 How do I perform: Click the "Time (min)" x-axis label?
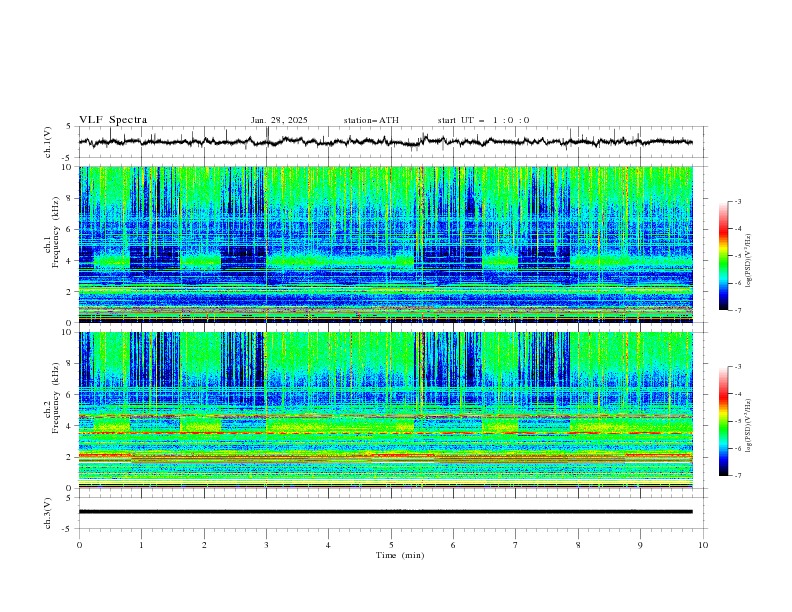point(400,555)
